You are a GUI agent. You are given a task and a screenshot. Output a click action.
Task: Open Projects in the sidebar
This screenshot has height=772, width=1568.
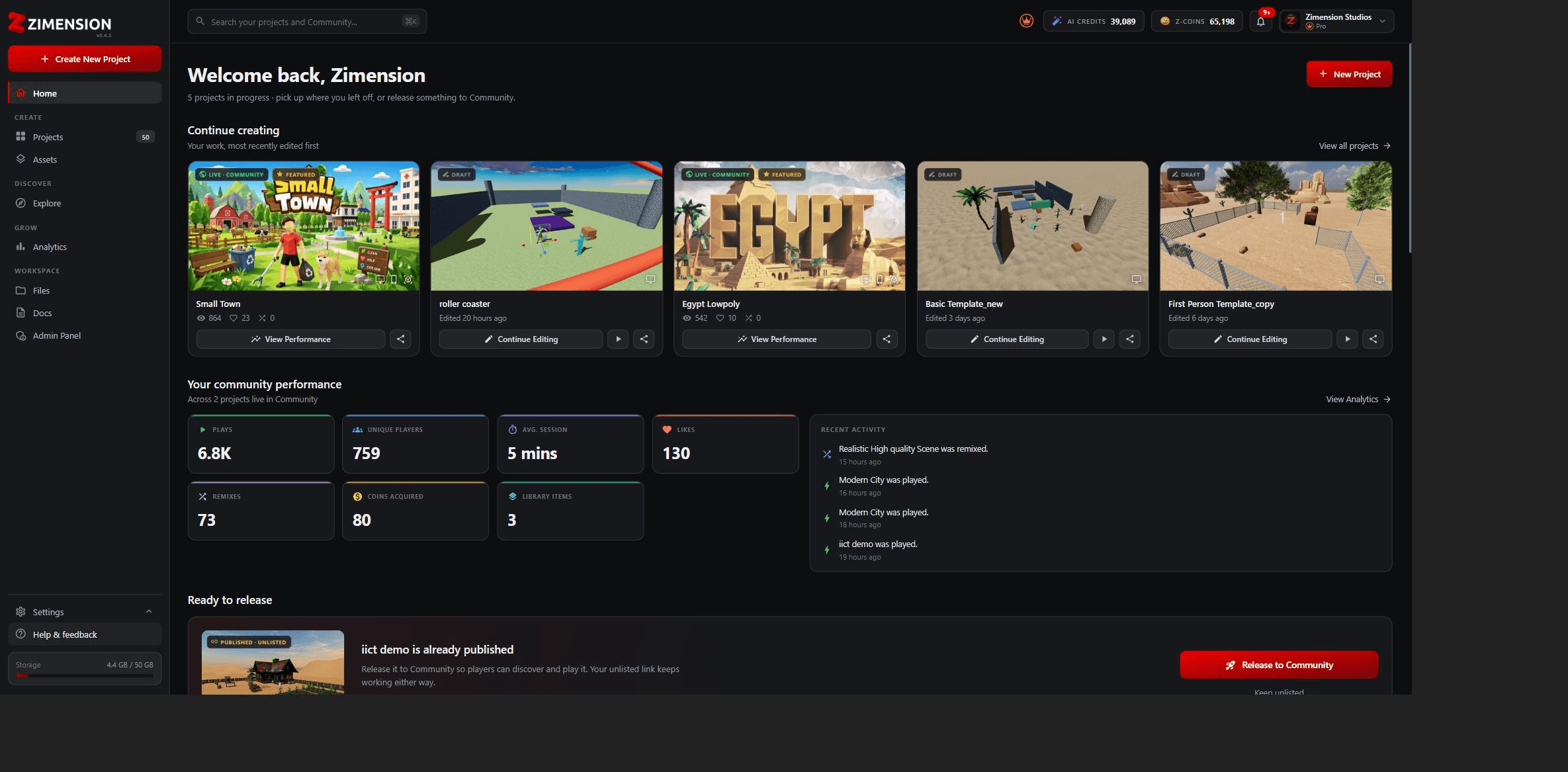click(85, 137)
